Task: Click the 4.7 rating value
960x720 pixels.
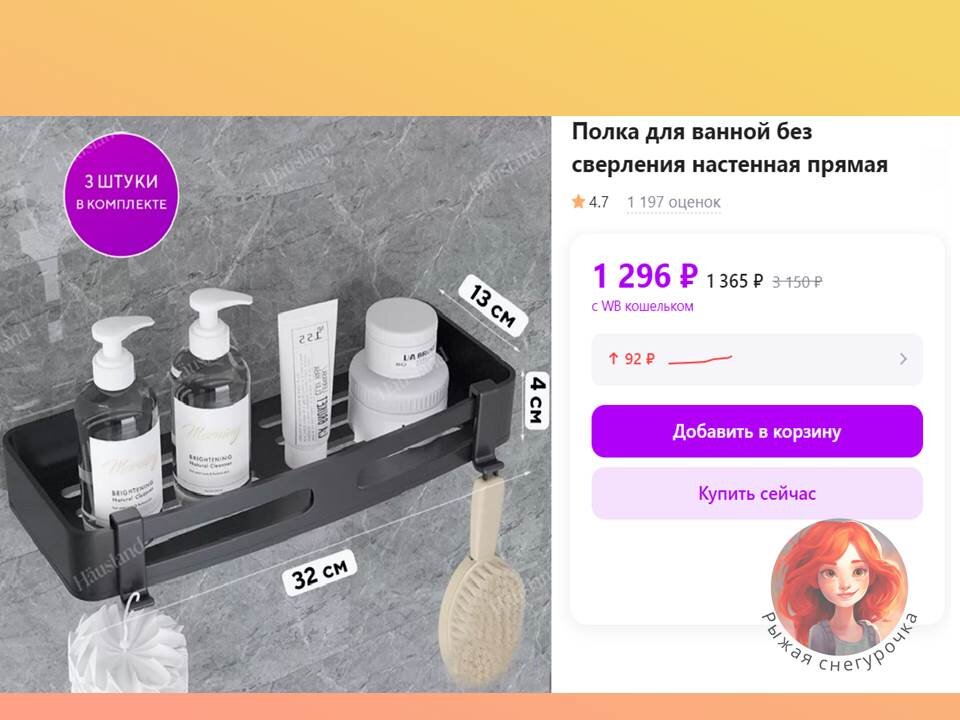Action: click(599, 202)
